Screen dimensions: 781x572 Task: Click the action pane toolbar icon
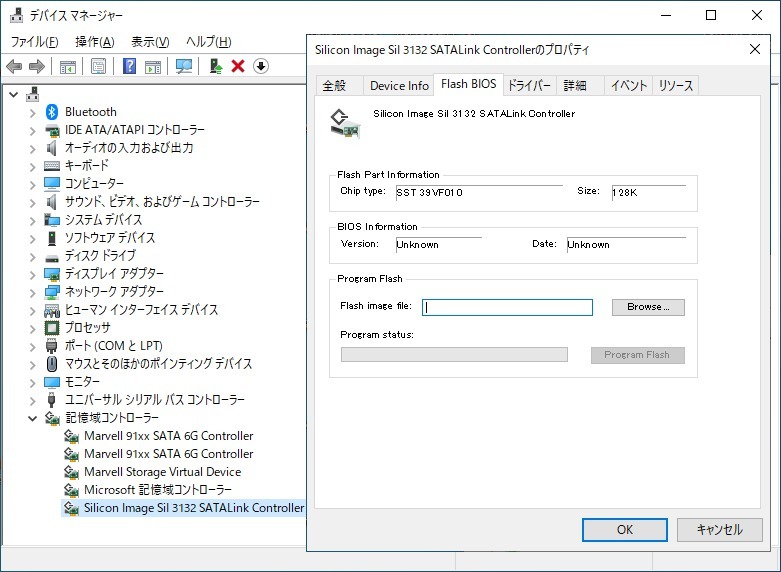[153, 66]
